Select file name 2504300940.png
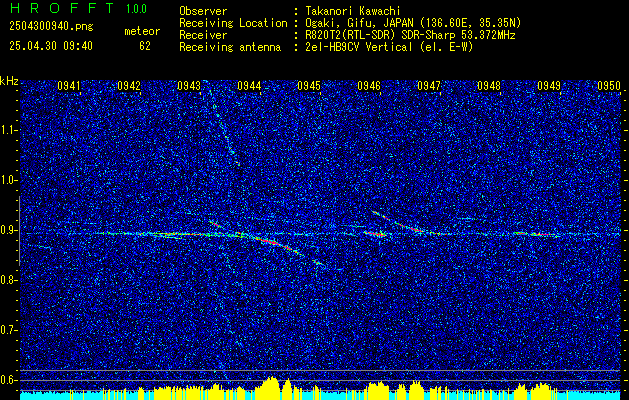Screen dimensions: 629x400 point(51,26)
